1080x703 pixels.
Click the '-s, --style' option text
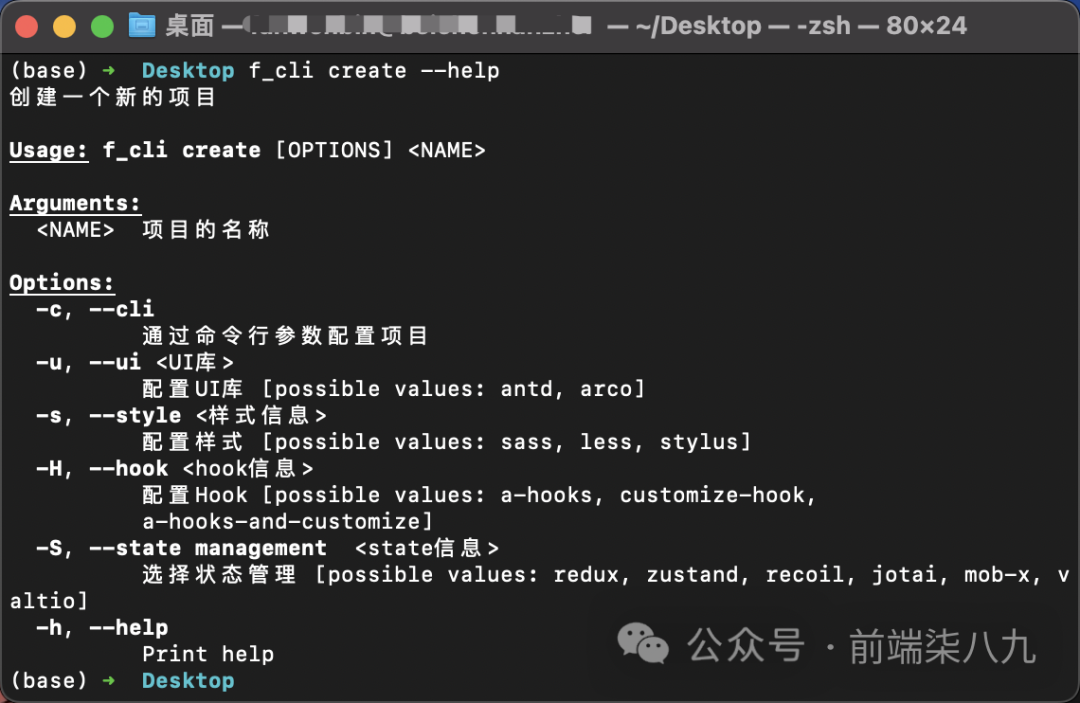pos(108,415)
